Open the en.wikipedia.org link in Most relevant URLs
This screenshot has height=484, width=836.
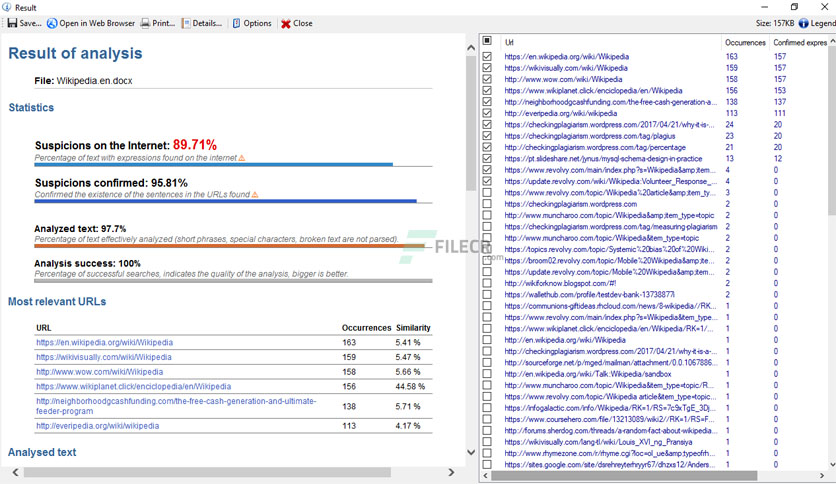point(104,343)
